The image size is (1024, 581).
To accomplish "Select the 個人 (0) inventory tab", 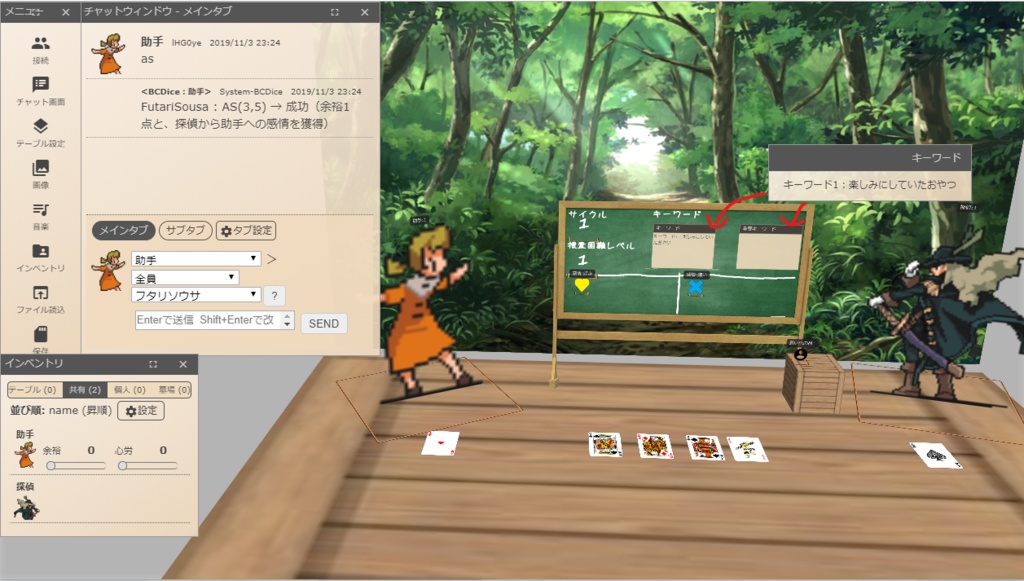I will (x=132, y=391).
